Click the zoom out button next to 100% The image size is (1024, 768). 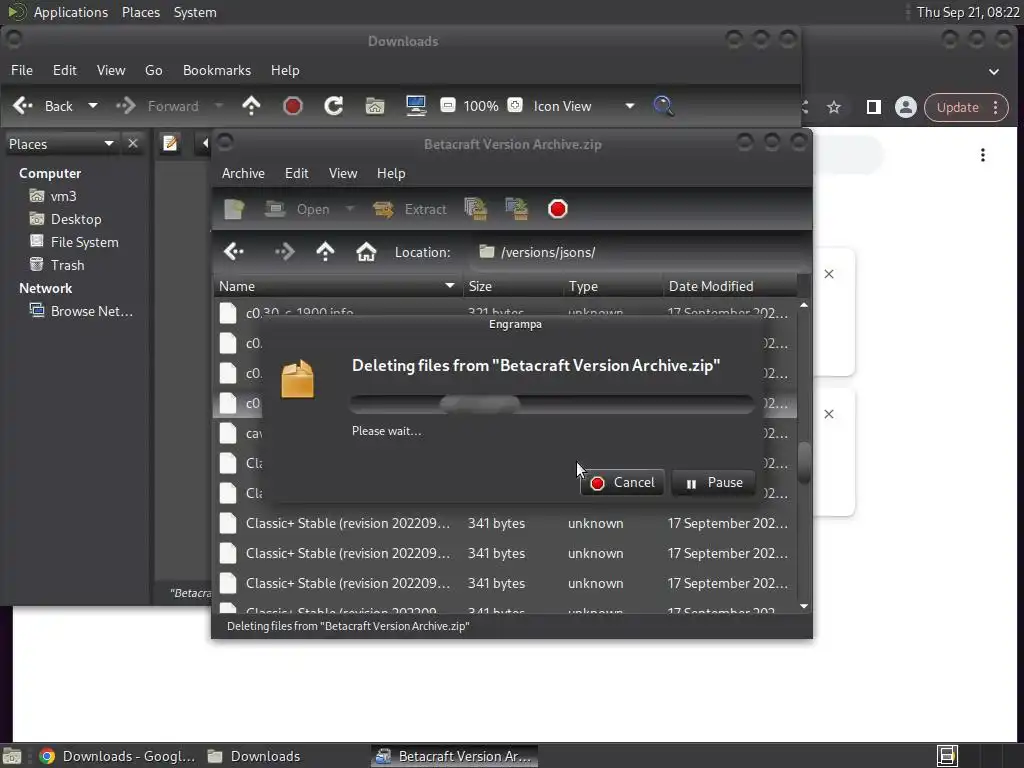448,105
